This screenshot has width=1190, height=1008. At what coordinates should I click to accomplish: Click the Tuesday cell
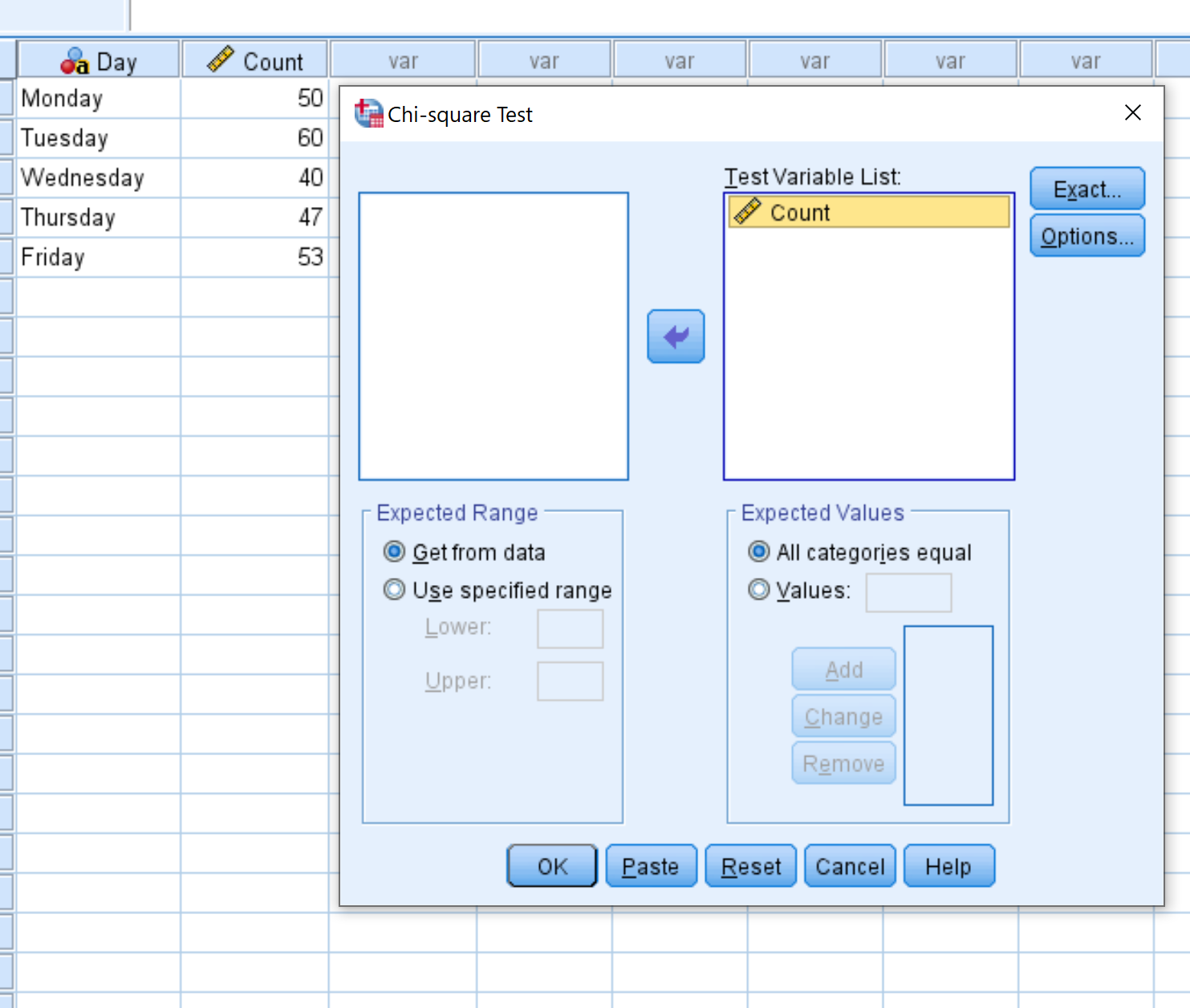click(98, 138)
